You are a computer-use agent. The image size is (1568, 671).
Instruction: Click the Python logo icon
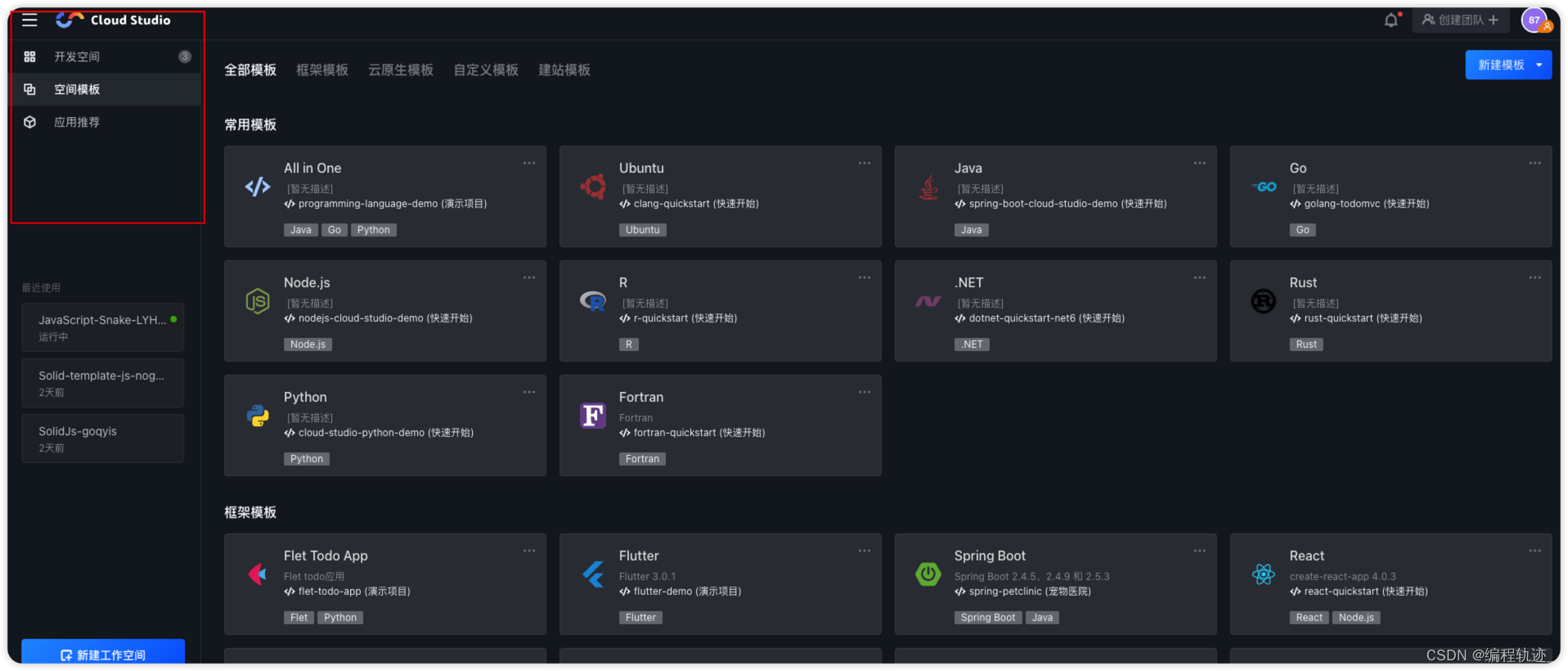point(258,416)
